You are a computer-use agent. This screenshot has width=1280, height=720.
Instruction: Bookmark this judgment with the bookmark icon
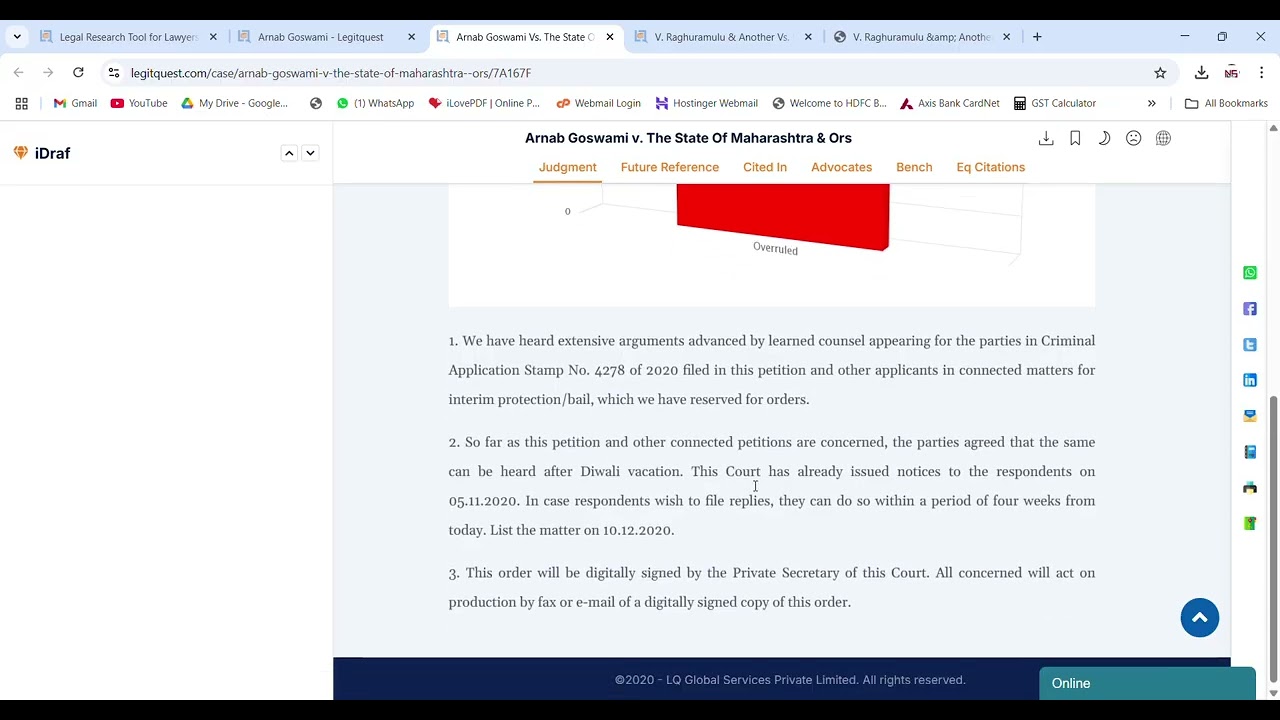[x=1075, y=138]
